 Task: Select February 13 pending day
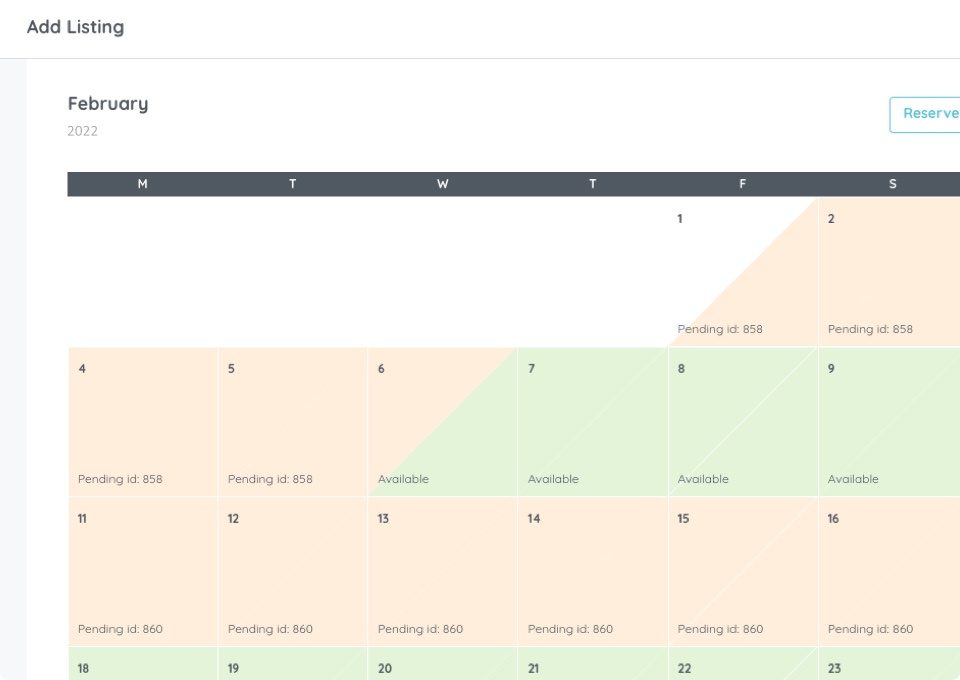click(443, 572)
